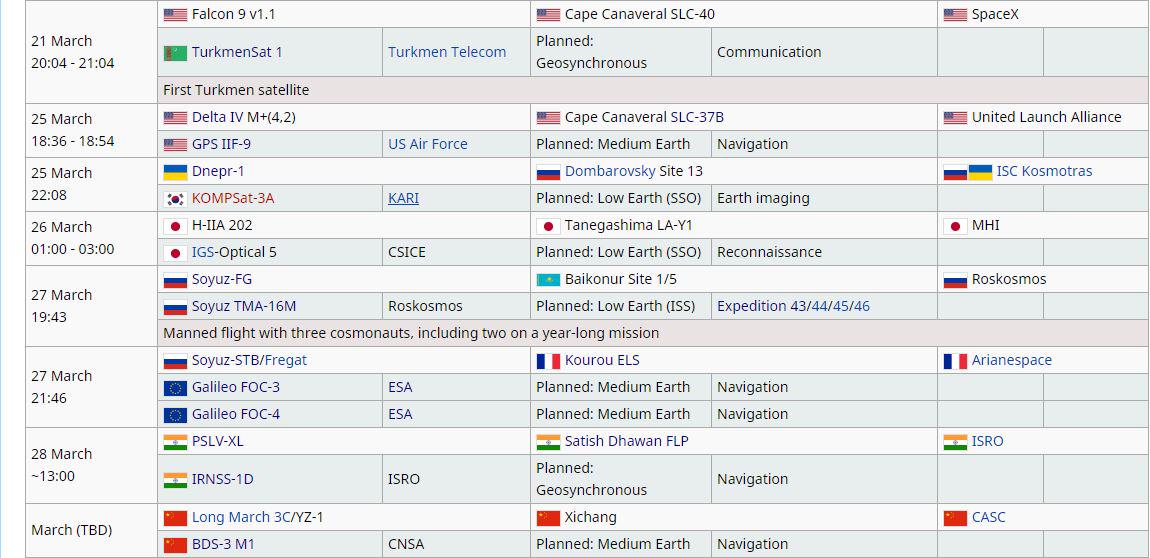Open the KARI operator link
This screenshot has height=558, width=1150.
click(x=403, y=199)
